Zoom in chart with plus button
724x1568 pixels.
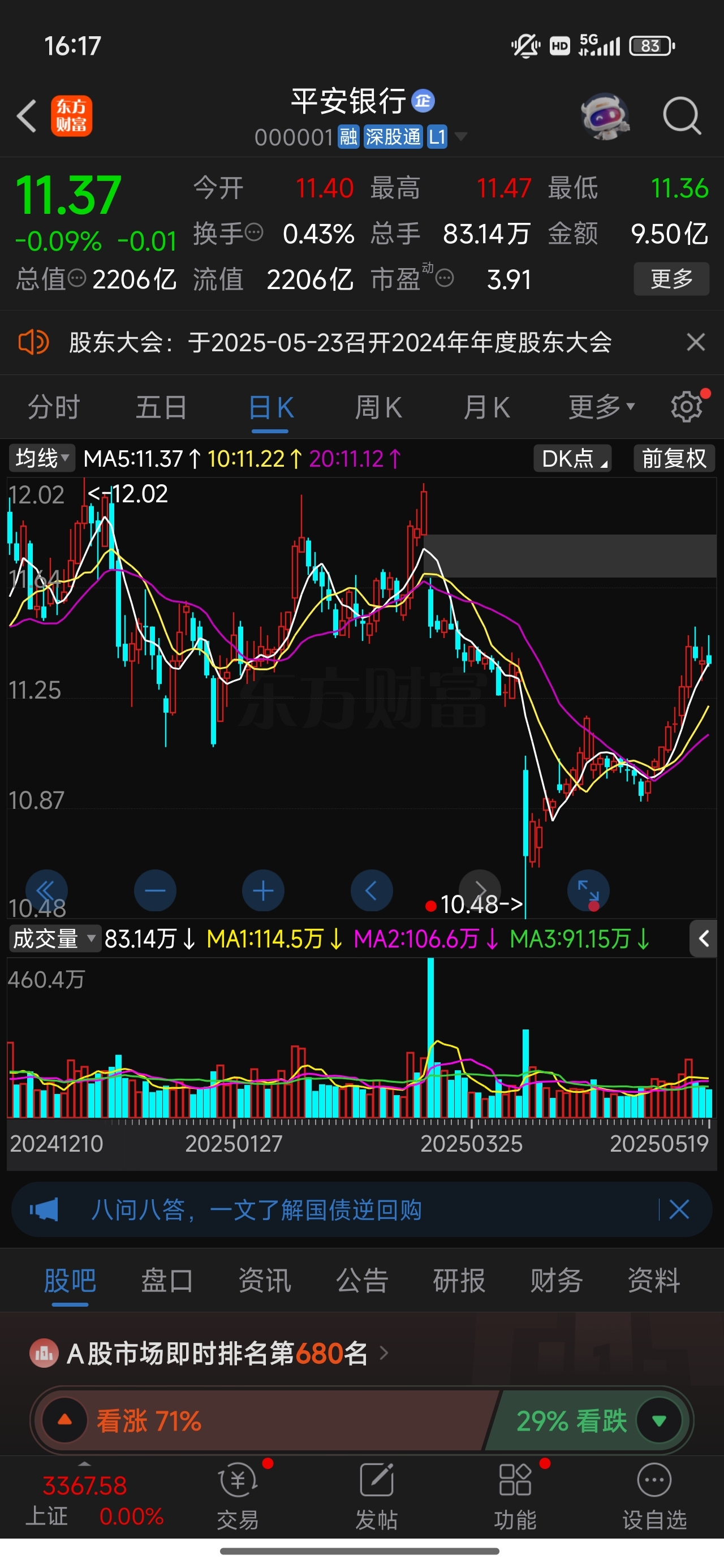[263, 891]
